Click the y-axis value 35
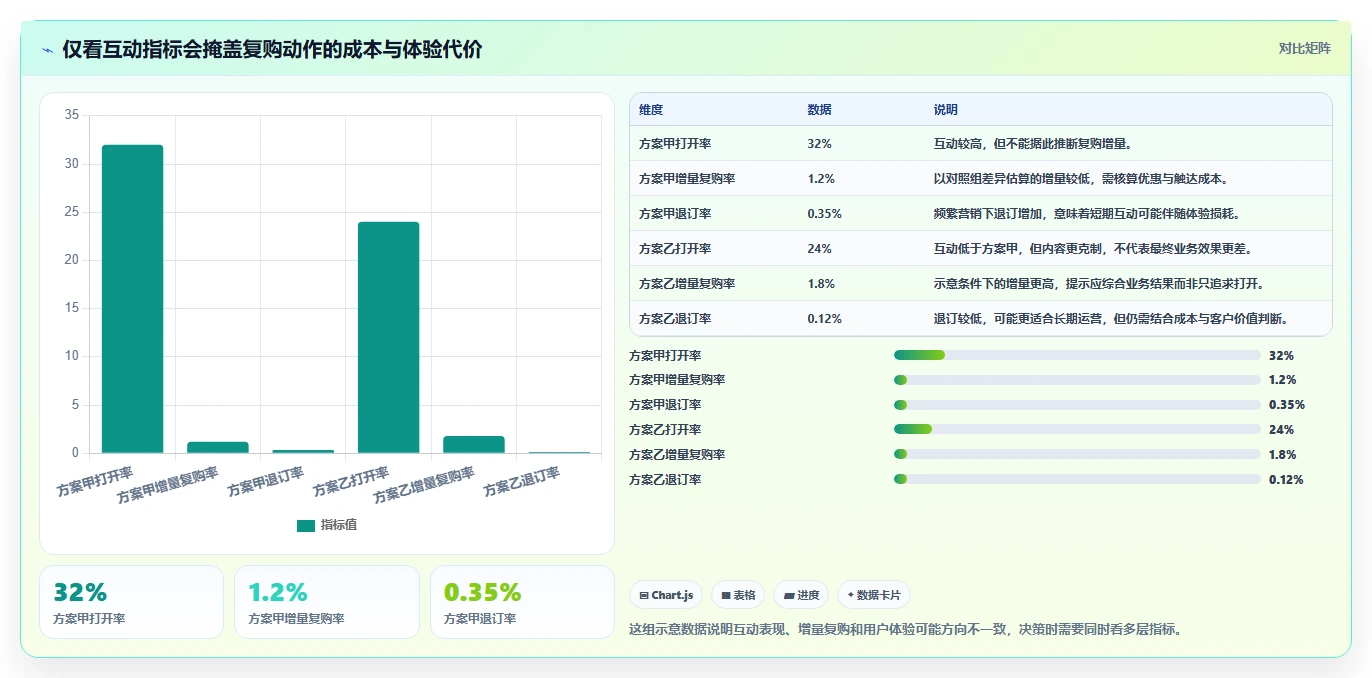Screen dimensions: 1372x678 click(x=71, y=115)
